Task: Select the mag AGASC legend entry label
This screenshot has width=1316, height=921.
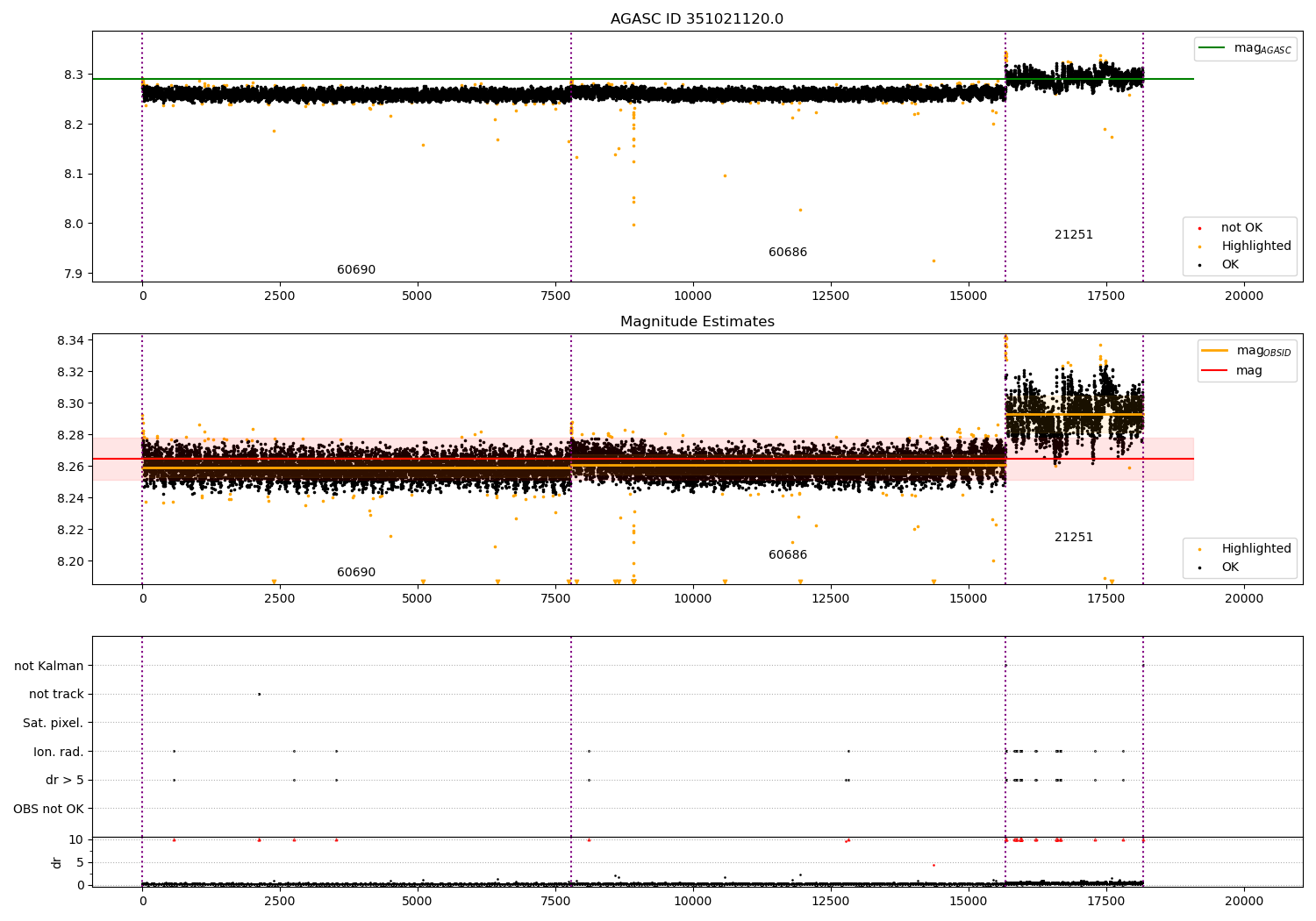Action: (1262, 48)
